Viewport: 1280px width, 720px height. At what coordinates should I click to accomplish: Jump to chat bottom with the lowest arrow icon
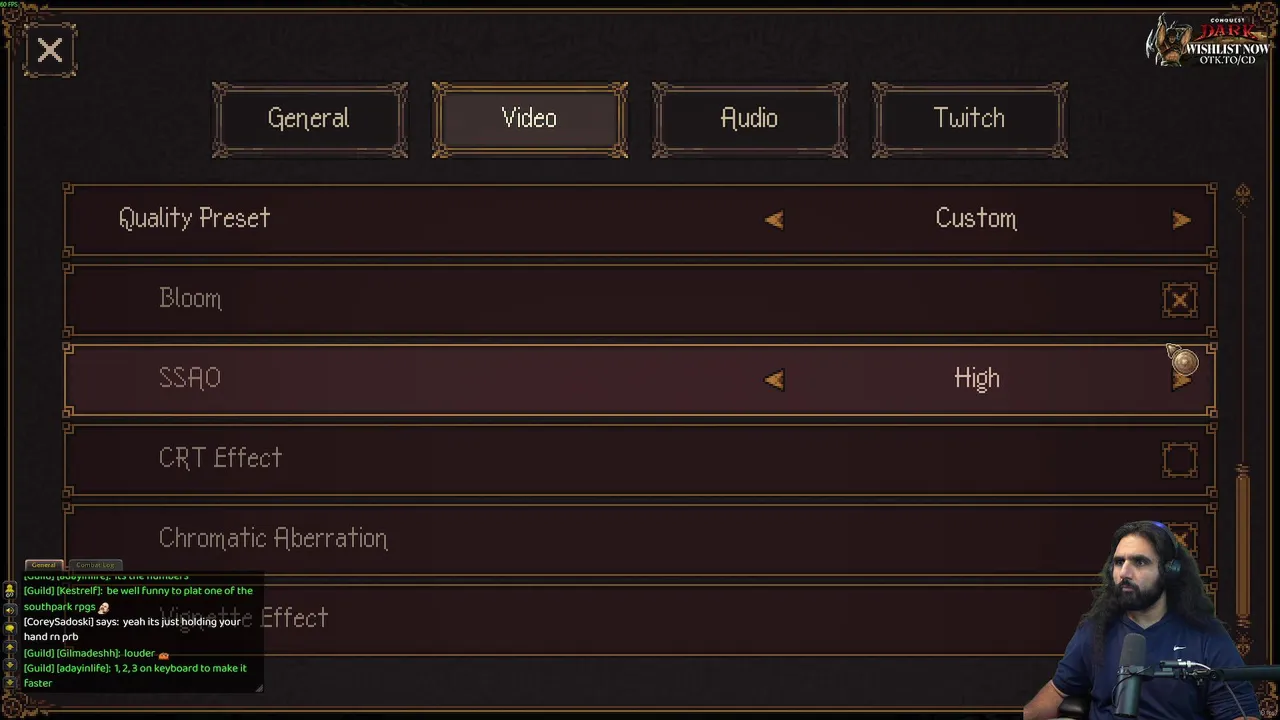(10, 681)
